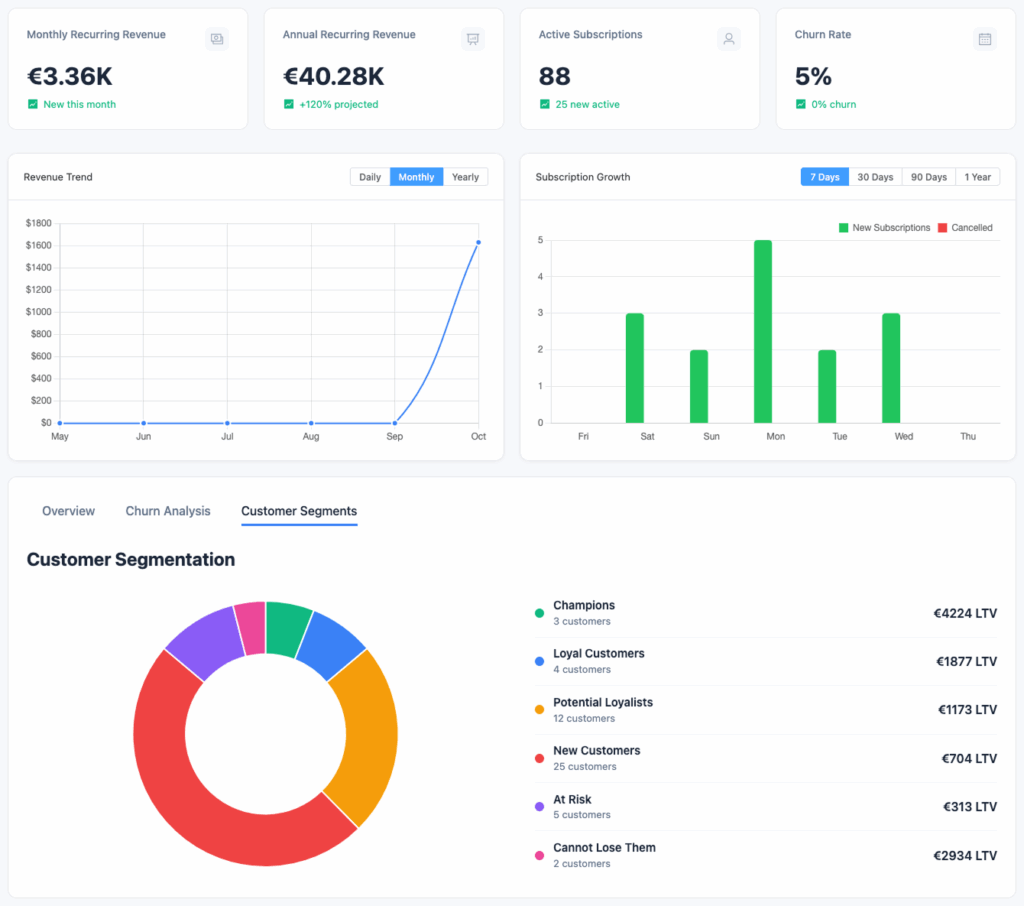Click the green trend icon beside 'New this month'
Viewport: 1024px width, 906px height.
coord(33,104)
